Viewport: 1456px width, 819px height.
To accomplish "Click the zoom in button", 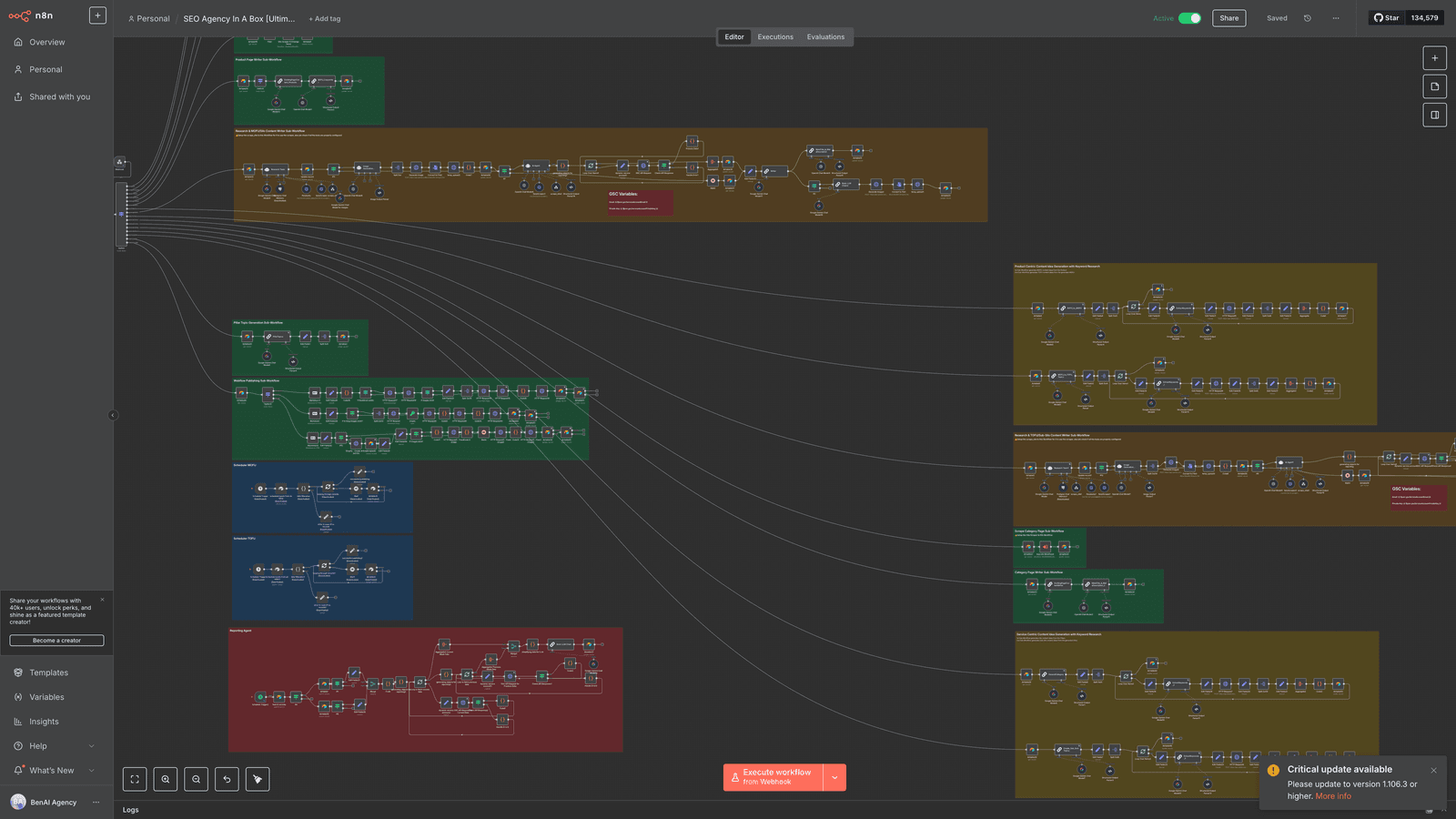I will tap(166, 779).
